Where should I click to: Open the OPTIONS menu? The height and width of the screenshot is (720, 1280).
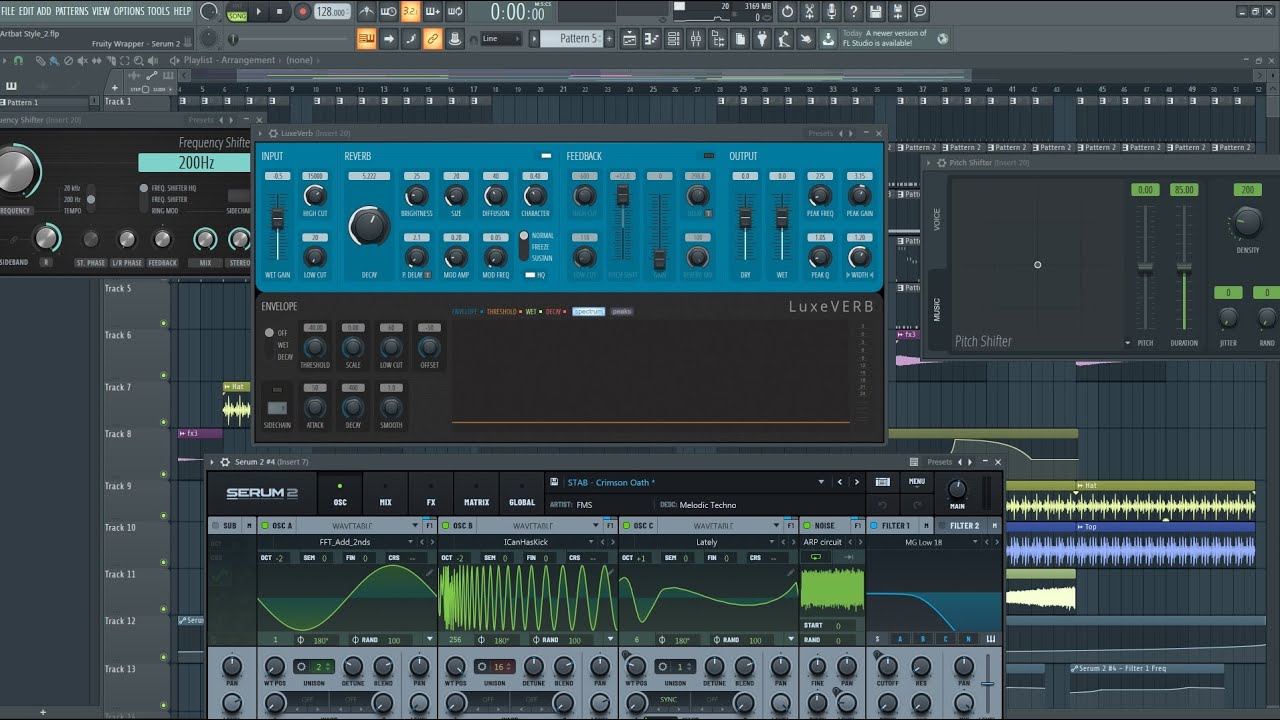tap(128, 11)
